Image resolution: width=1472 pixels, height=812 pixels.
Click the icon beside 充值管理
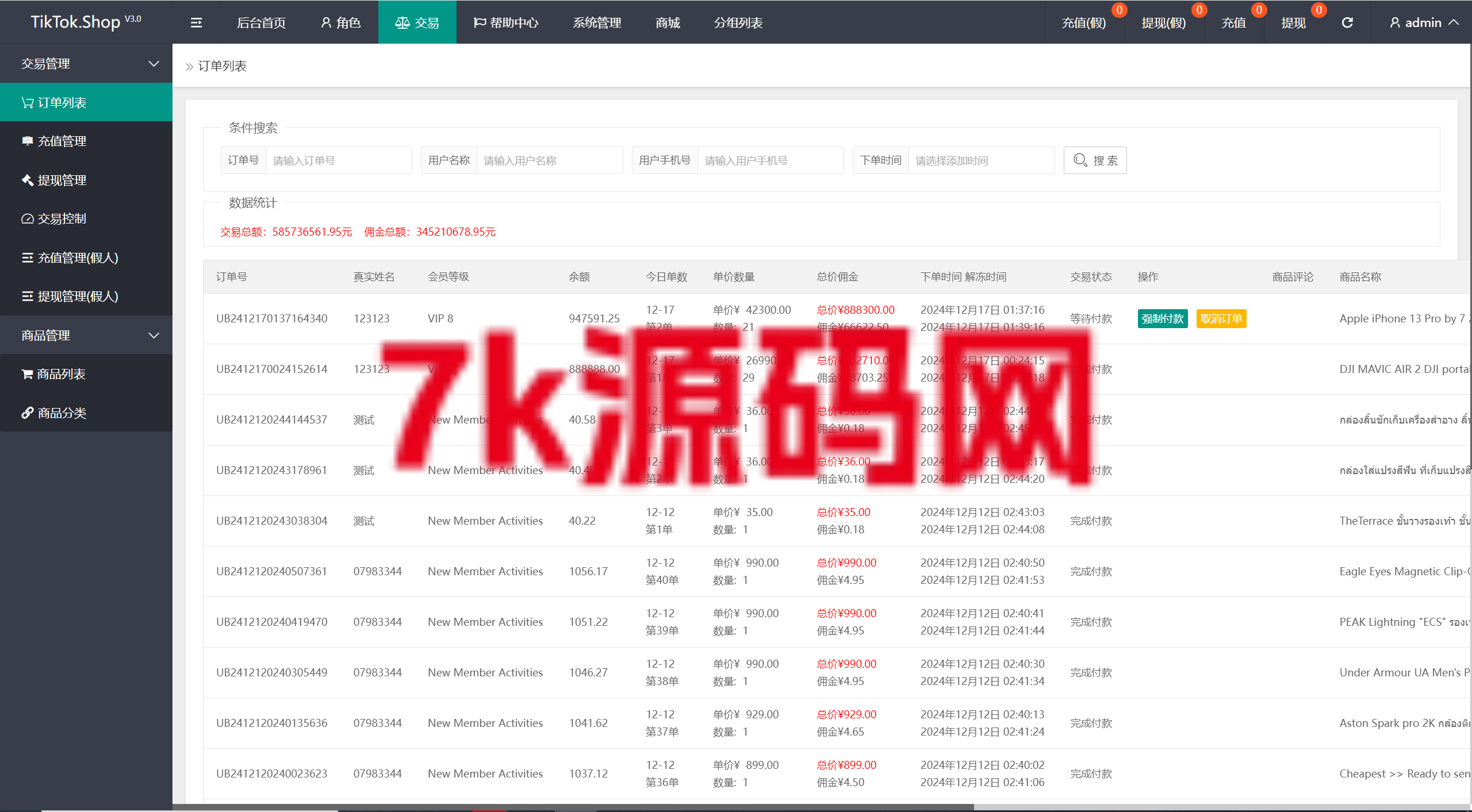(x=27, y=141)
